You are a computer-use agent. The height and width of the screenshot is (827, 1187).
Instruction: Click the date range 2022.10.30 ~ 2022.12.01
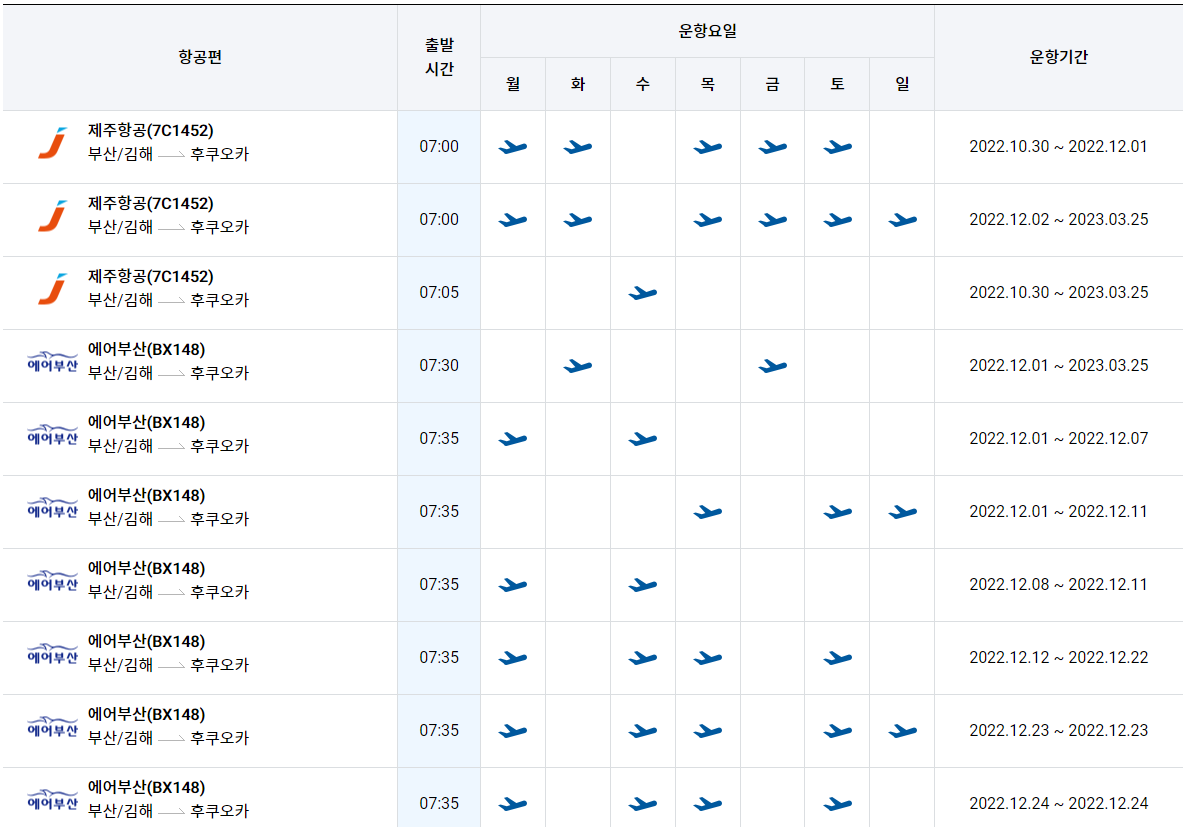coord(1058,146)
